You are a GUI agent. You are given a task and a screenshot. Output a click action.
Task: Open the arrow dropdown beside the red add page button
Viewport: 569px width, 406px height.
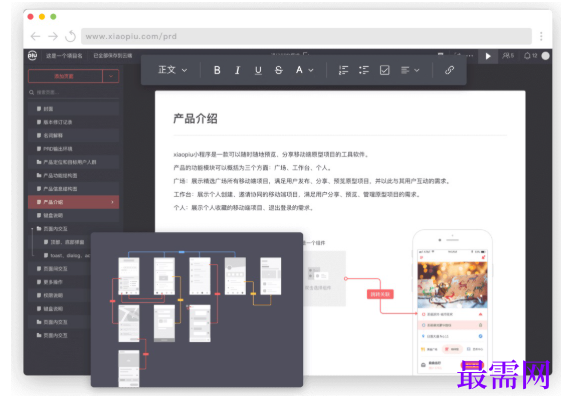pos(111,76)
